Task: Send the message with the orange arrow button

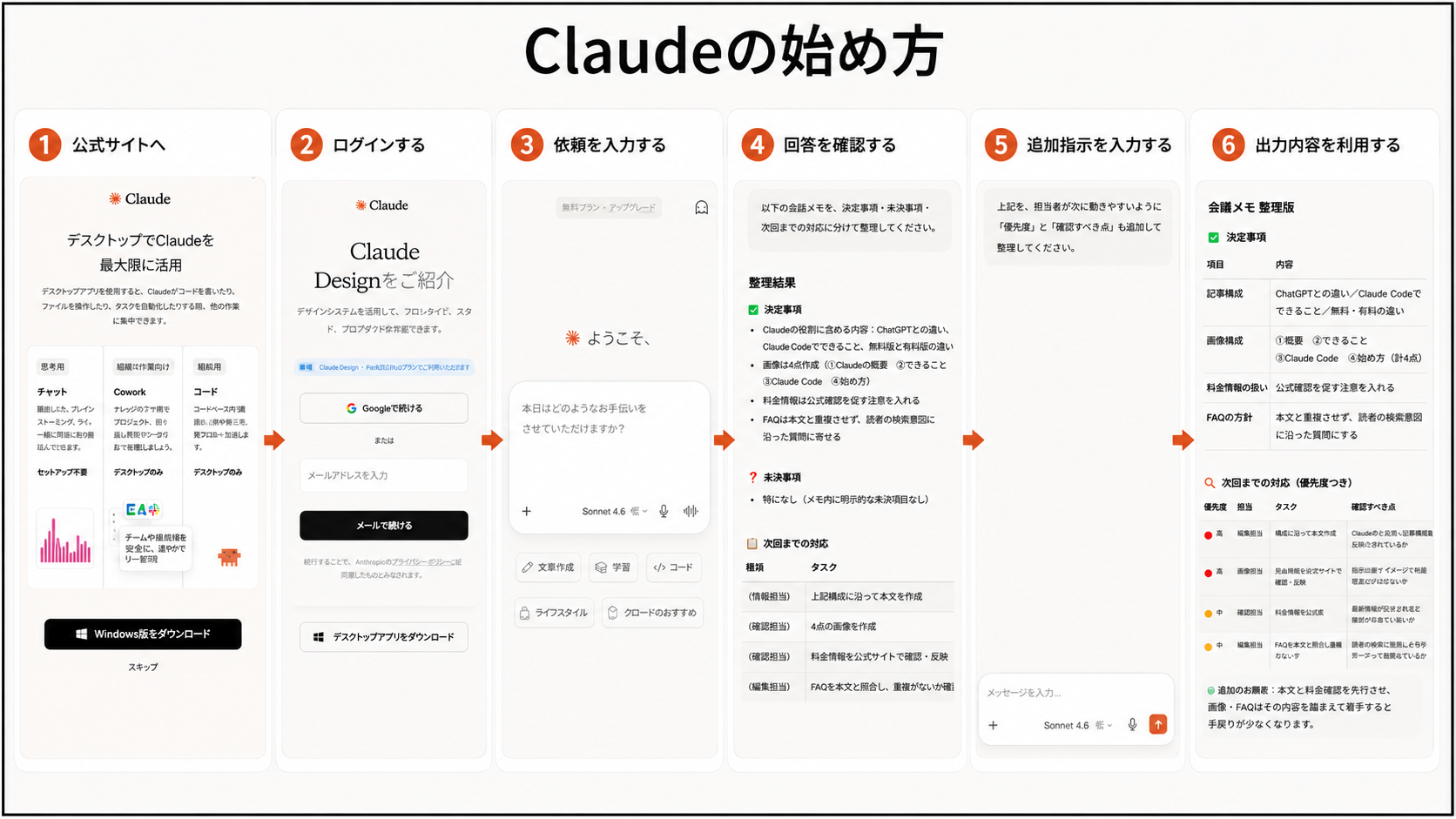Action: point(1158,724)
